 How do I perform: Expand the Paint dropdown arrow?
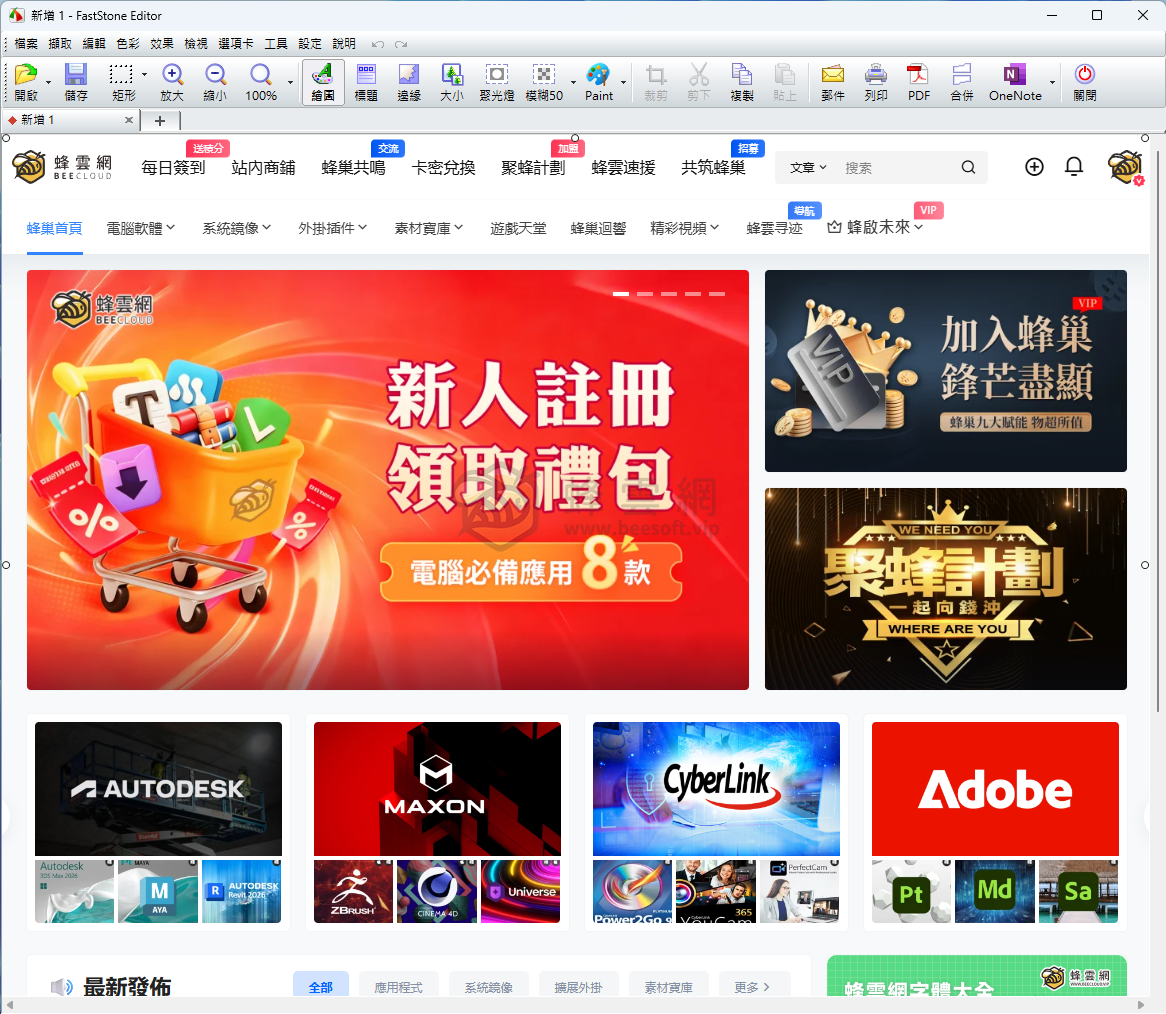[623, 82]
